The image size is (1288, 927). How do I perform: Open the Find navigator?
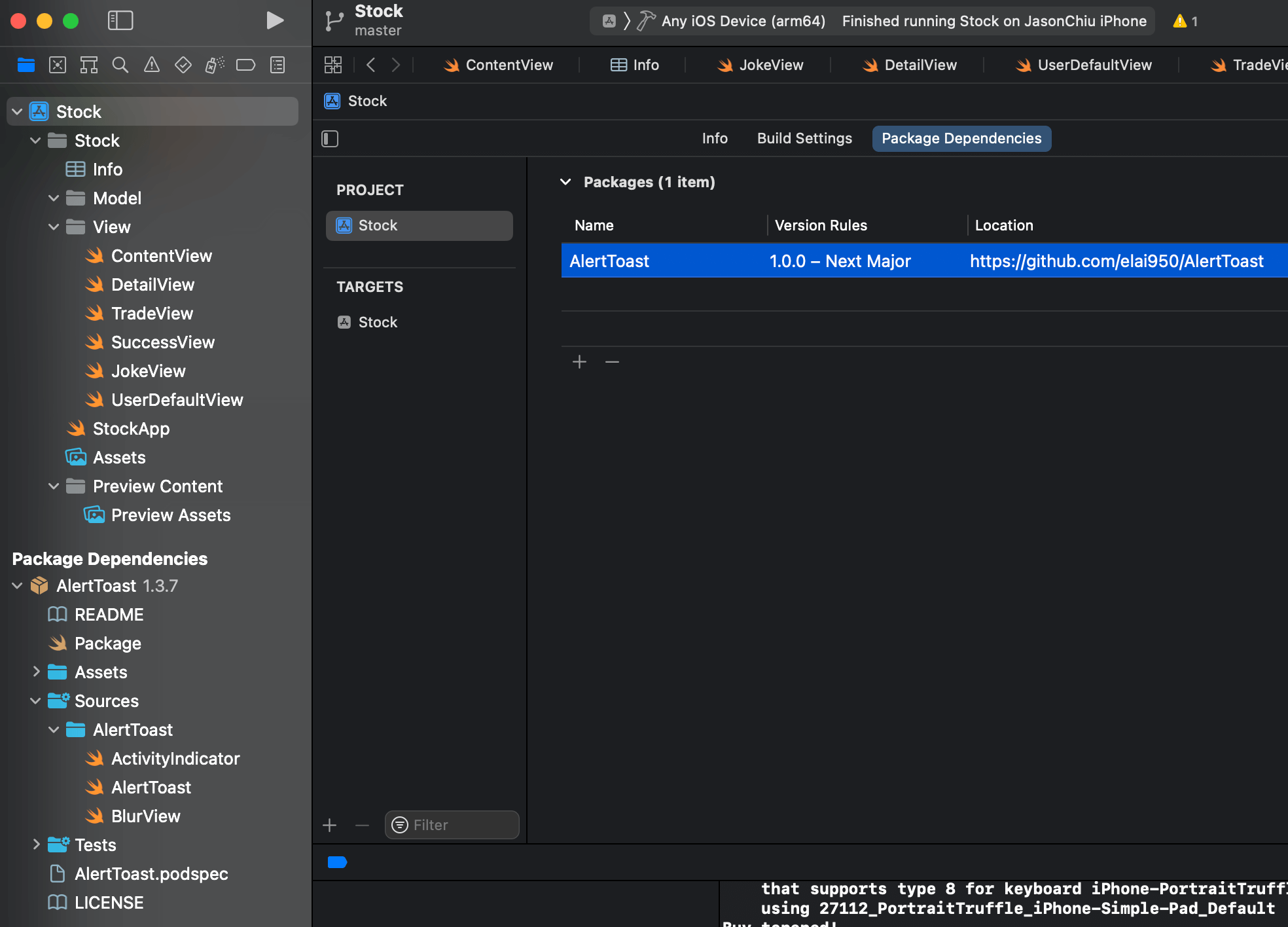(x=120, y=64)
